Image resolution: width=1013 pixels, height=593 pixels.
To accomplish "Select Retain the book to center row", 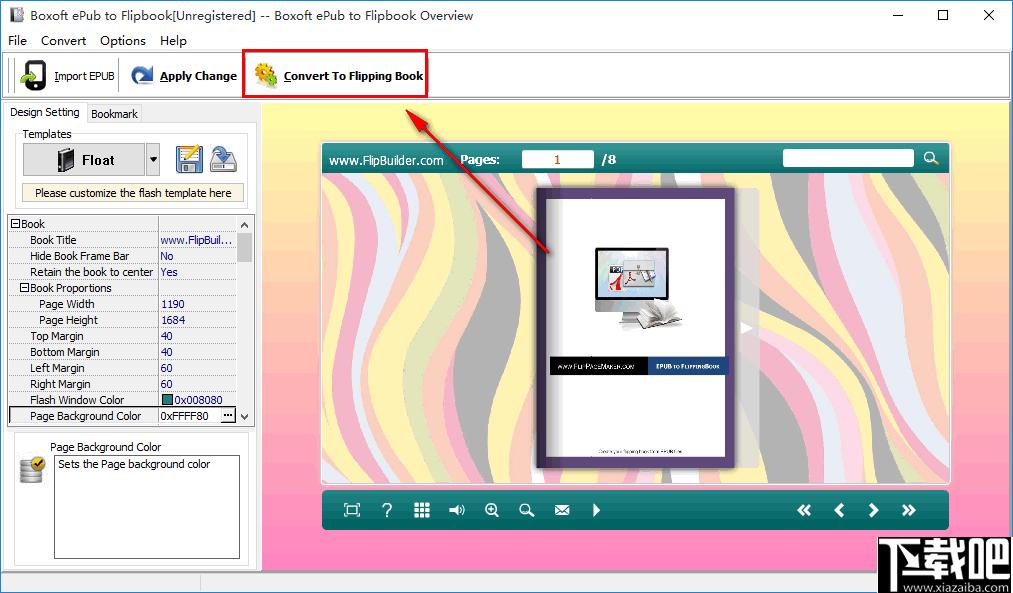I will coord(123,272).
